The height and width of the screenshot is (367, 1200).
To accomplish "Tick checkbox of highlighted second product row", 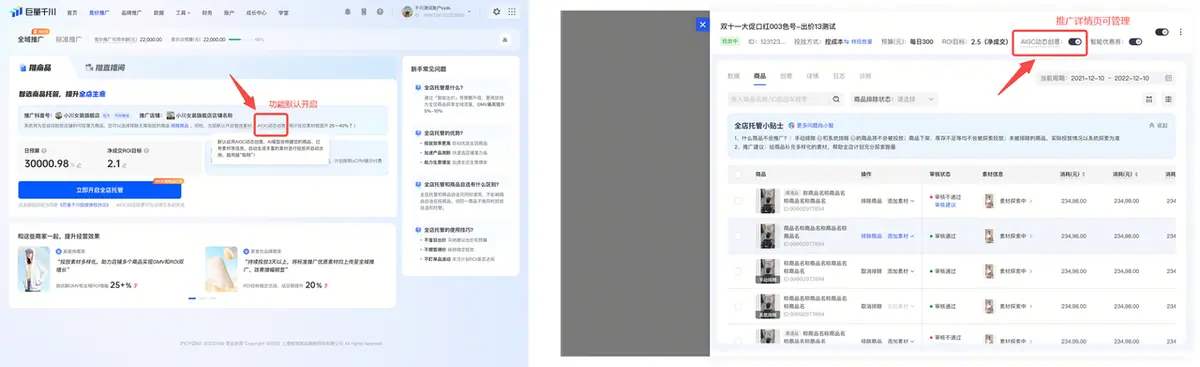I will 738,236.
